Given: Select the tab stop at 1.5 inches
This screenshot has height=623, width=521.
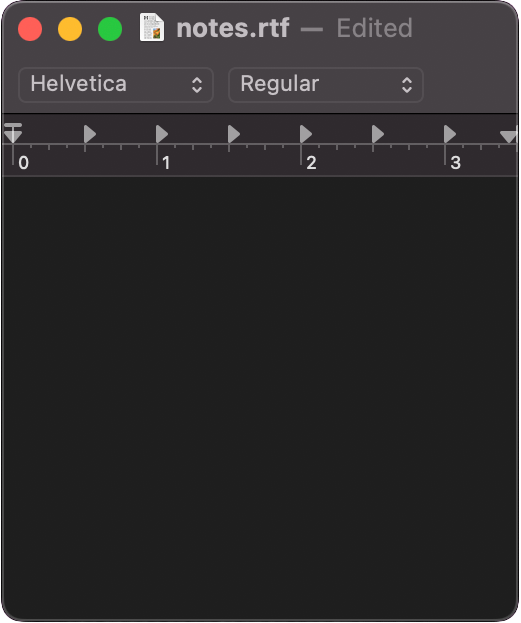Looking at the screenshot, I should (234, 134).
